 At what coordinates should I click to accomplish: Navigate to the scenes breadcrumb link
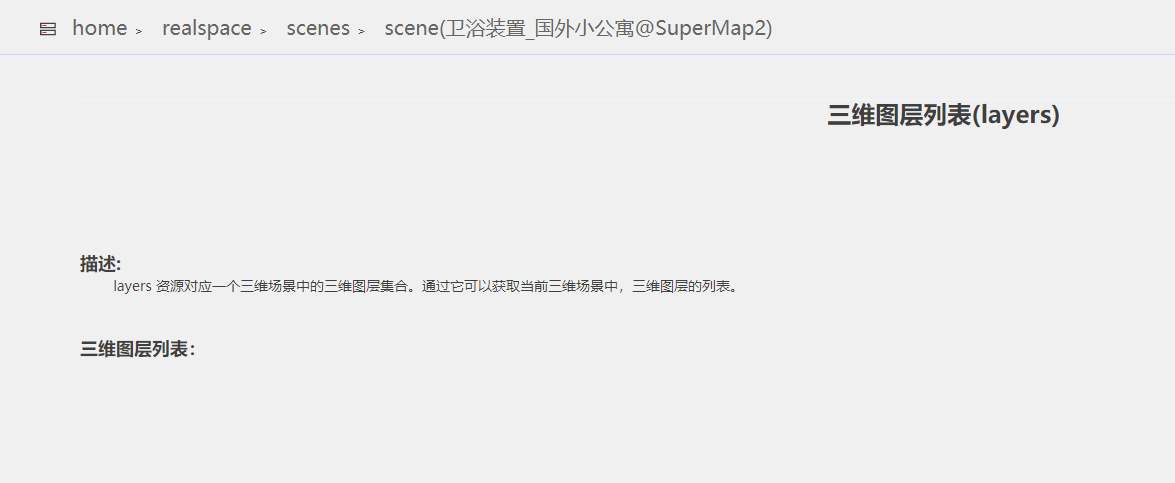coord(318,28)
